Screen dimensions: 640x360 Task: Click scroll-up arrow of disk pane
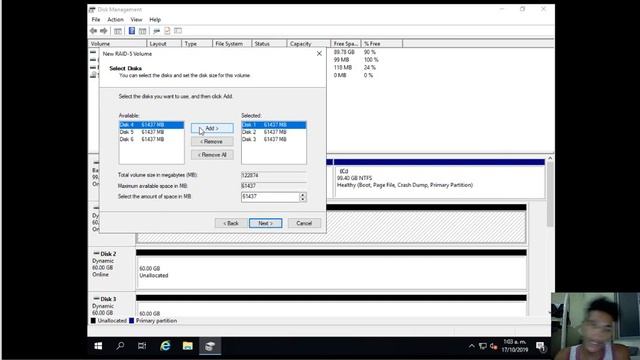550,158
